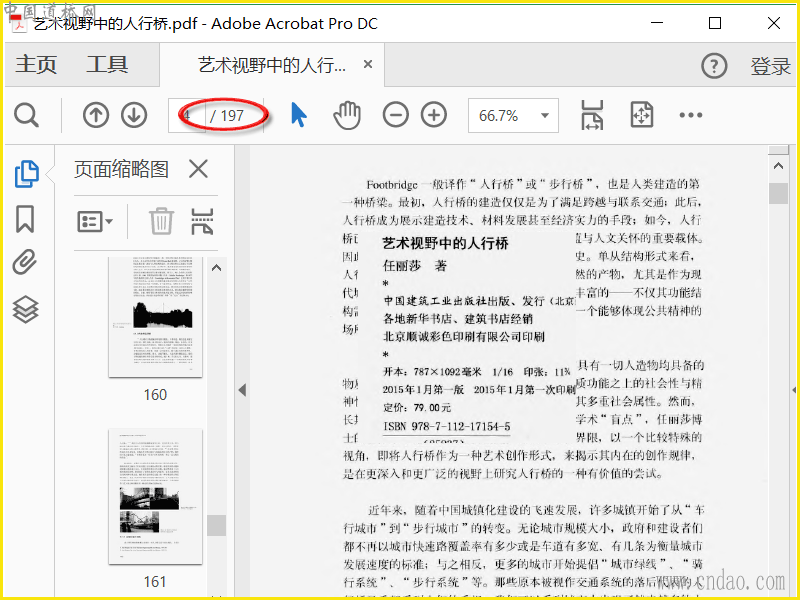Open the 66.7% zoom level dropdown

pos(513,116)
